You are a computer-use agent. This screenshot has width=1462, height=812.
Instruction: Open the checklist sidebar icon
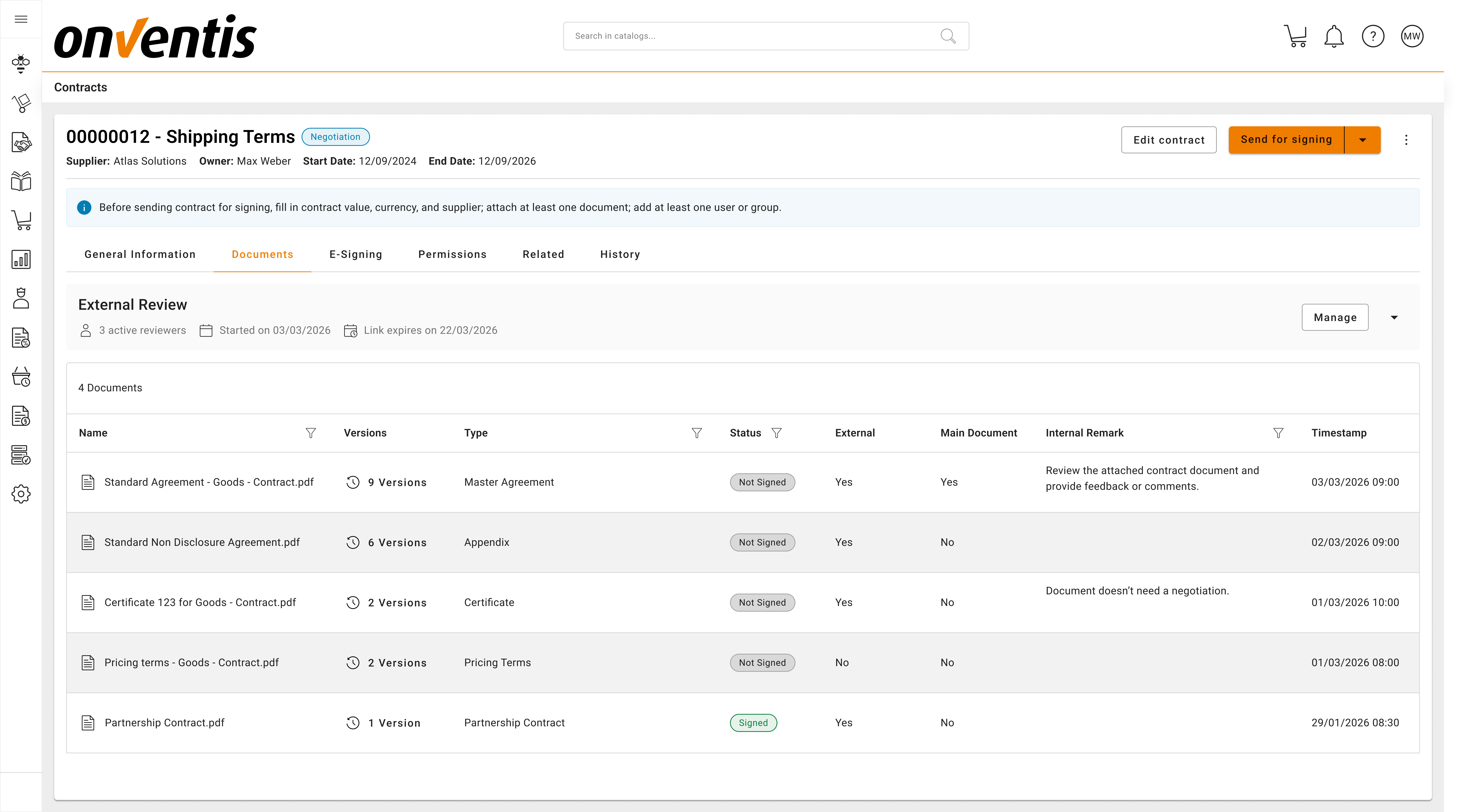click(x=21, y=455)
